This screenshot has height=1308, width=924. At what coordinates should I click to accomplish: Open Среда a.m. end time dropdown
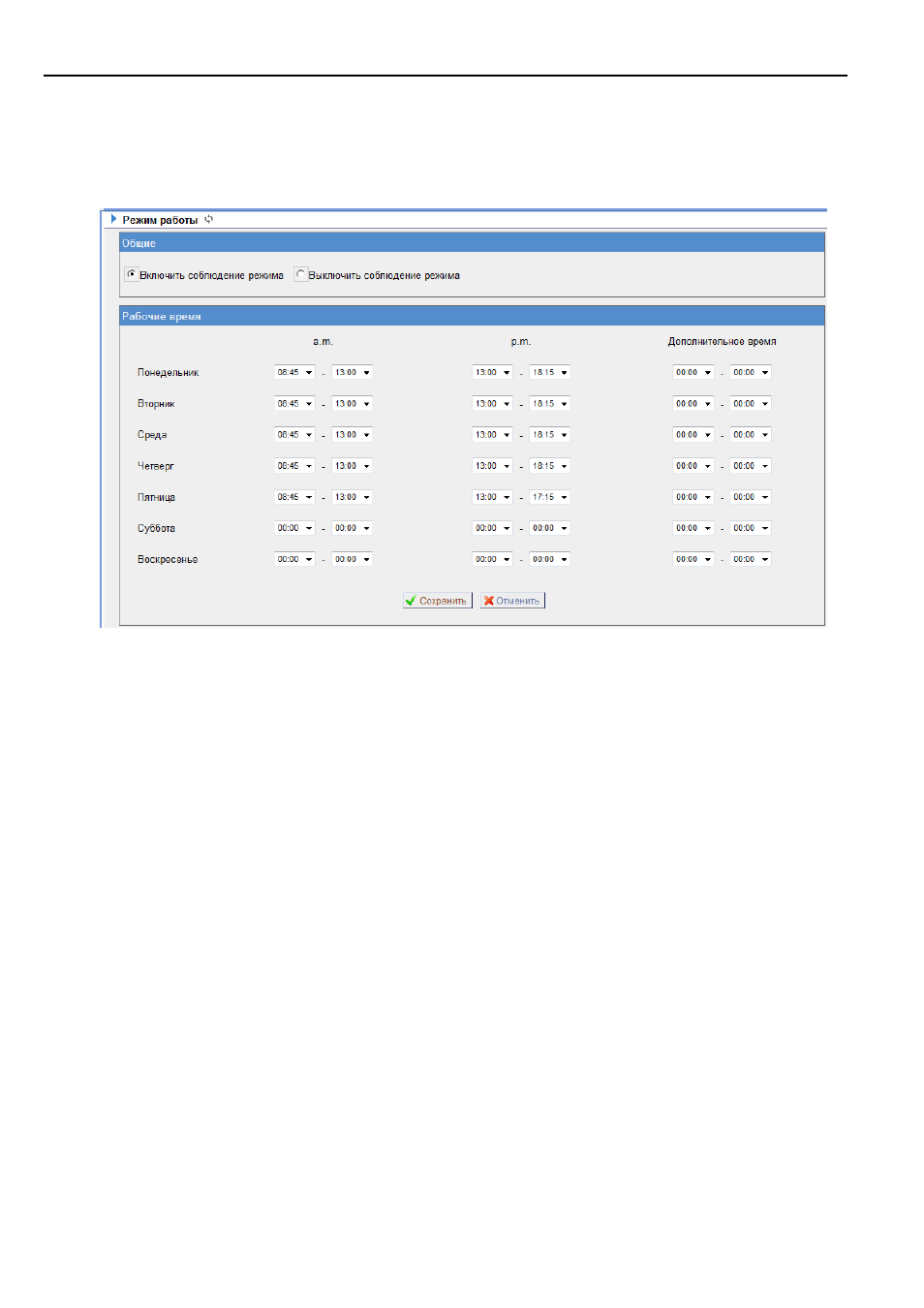click(352, 435)
